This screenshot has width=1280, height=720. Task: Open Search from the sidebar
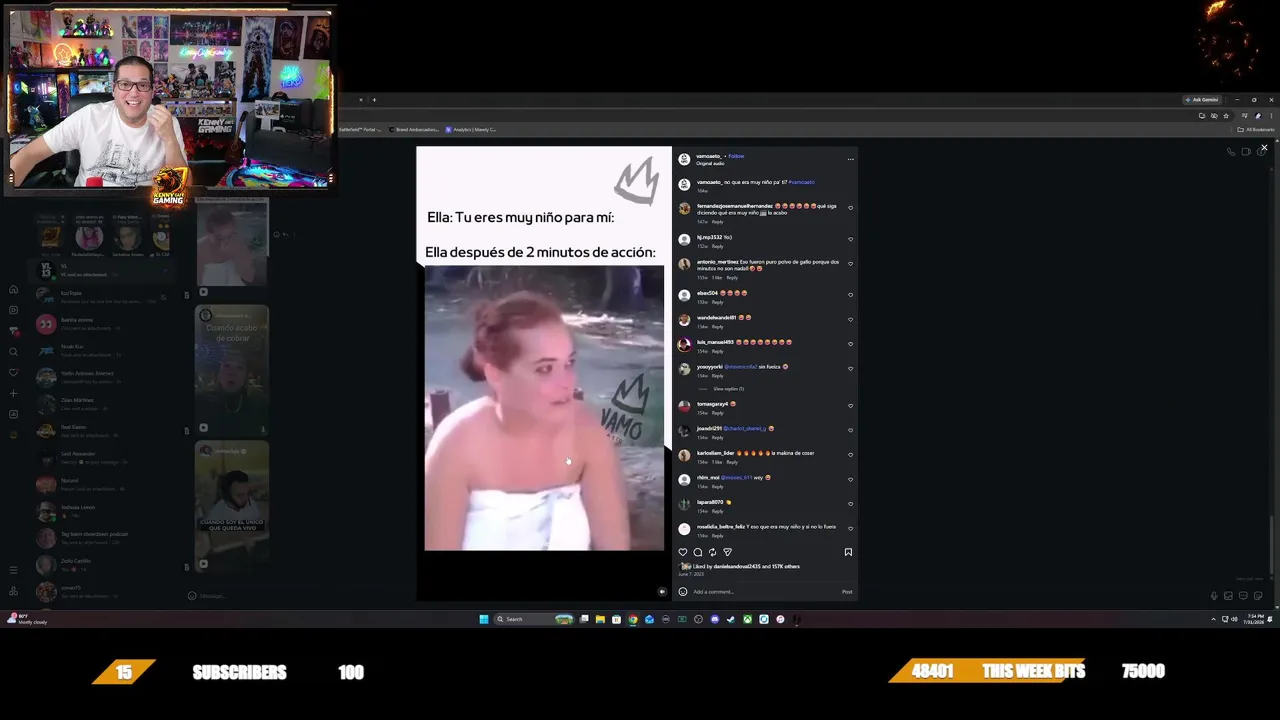pyautogui.click(x=13, y=352)
